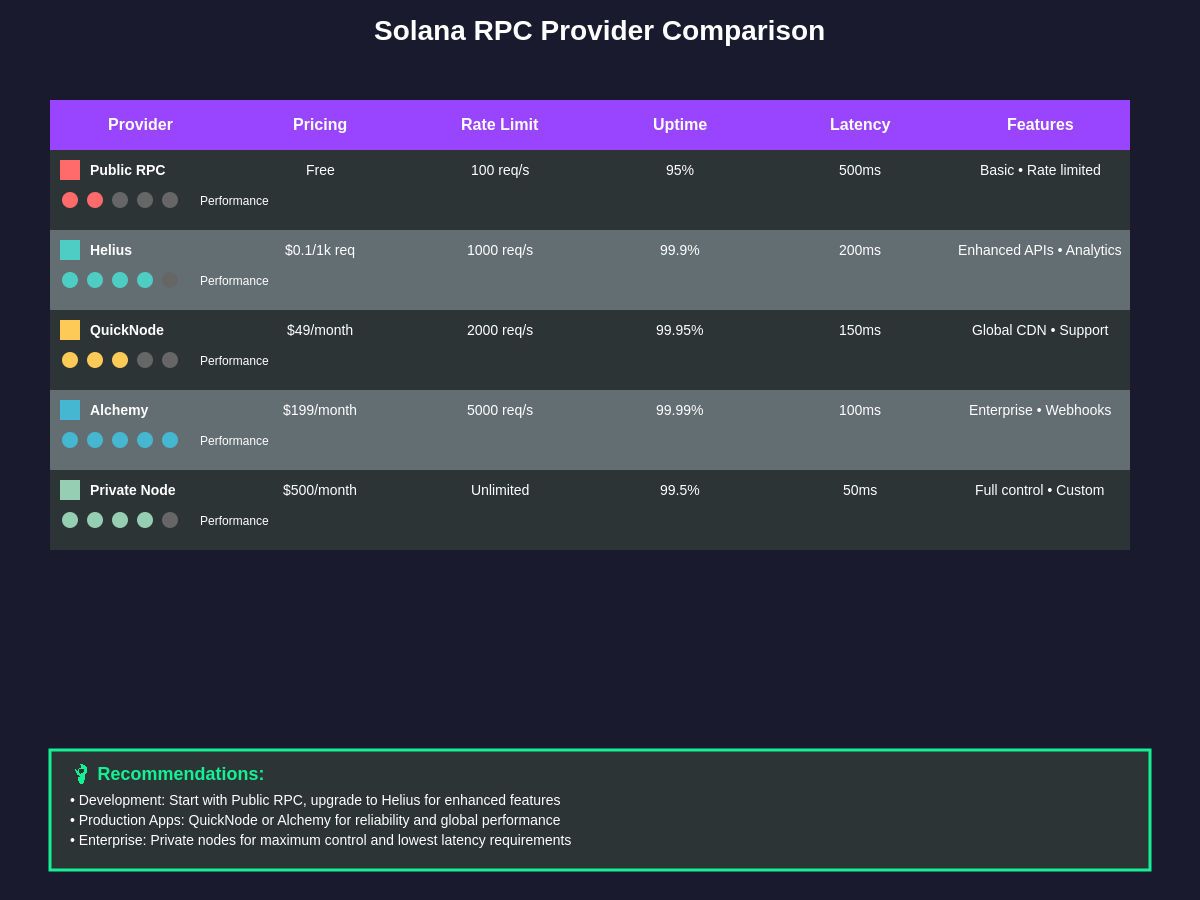Click the $0.1/1k req pricing cell
Screen dimensions: 1200x900
320,250
